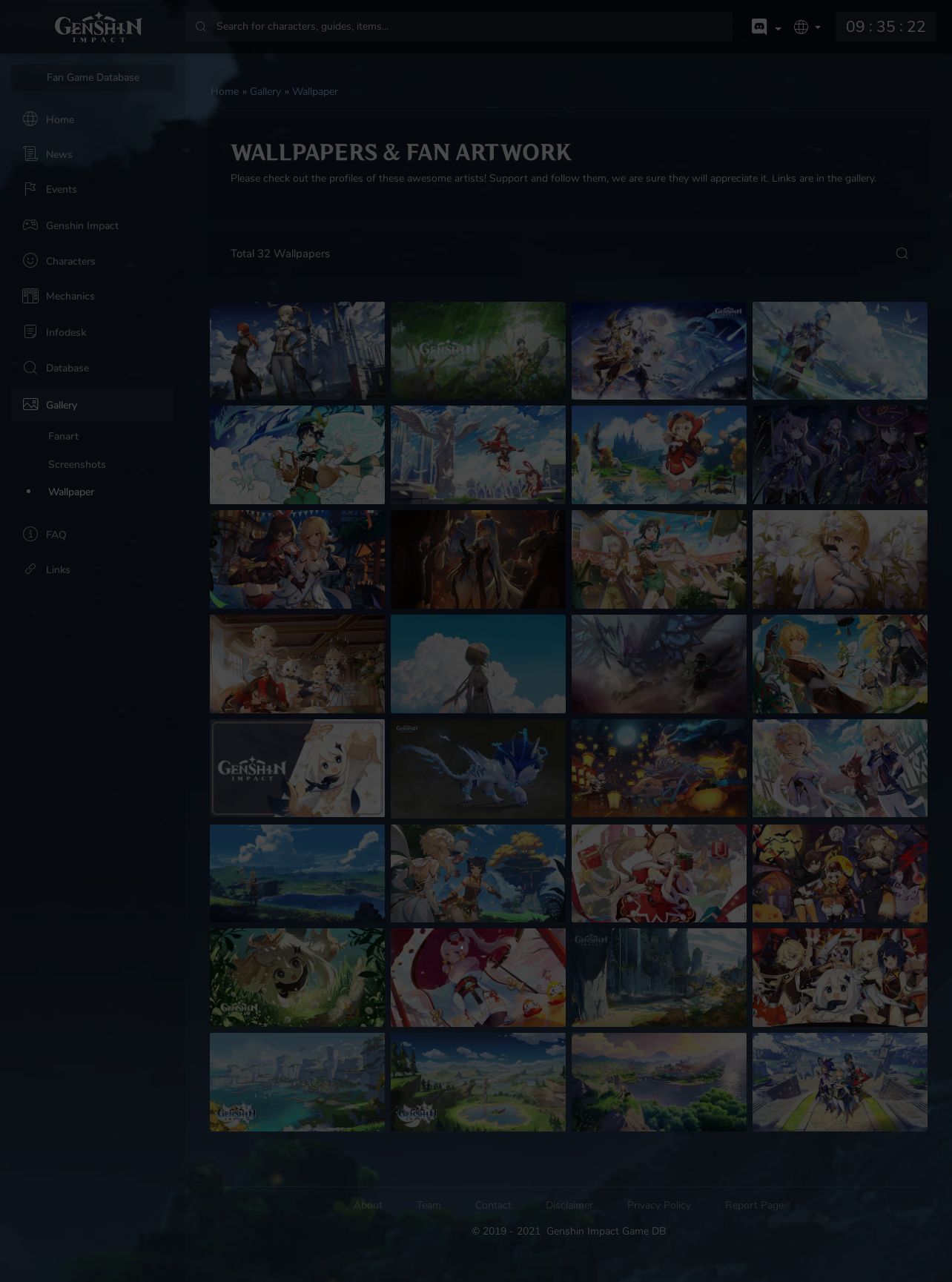The image size is (952, 1282).
Task: Go to Home breadcrumb link
Action: 225,91
